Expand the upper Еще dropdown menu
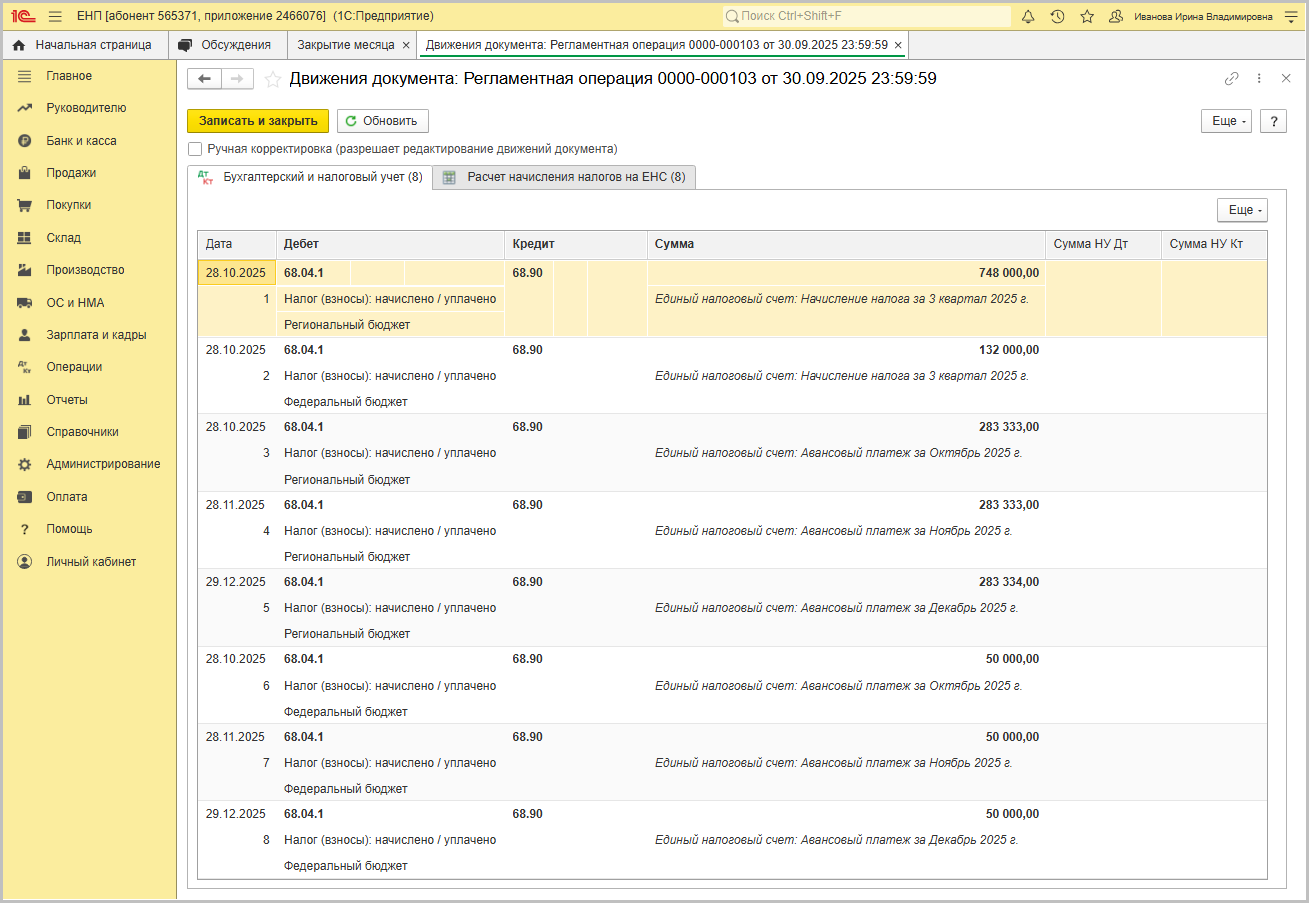 coord(1226,121)
